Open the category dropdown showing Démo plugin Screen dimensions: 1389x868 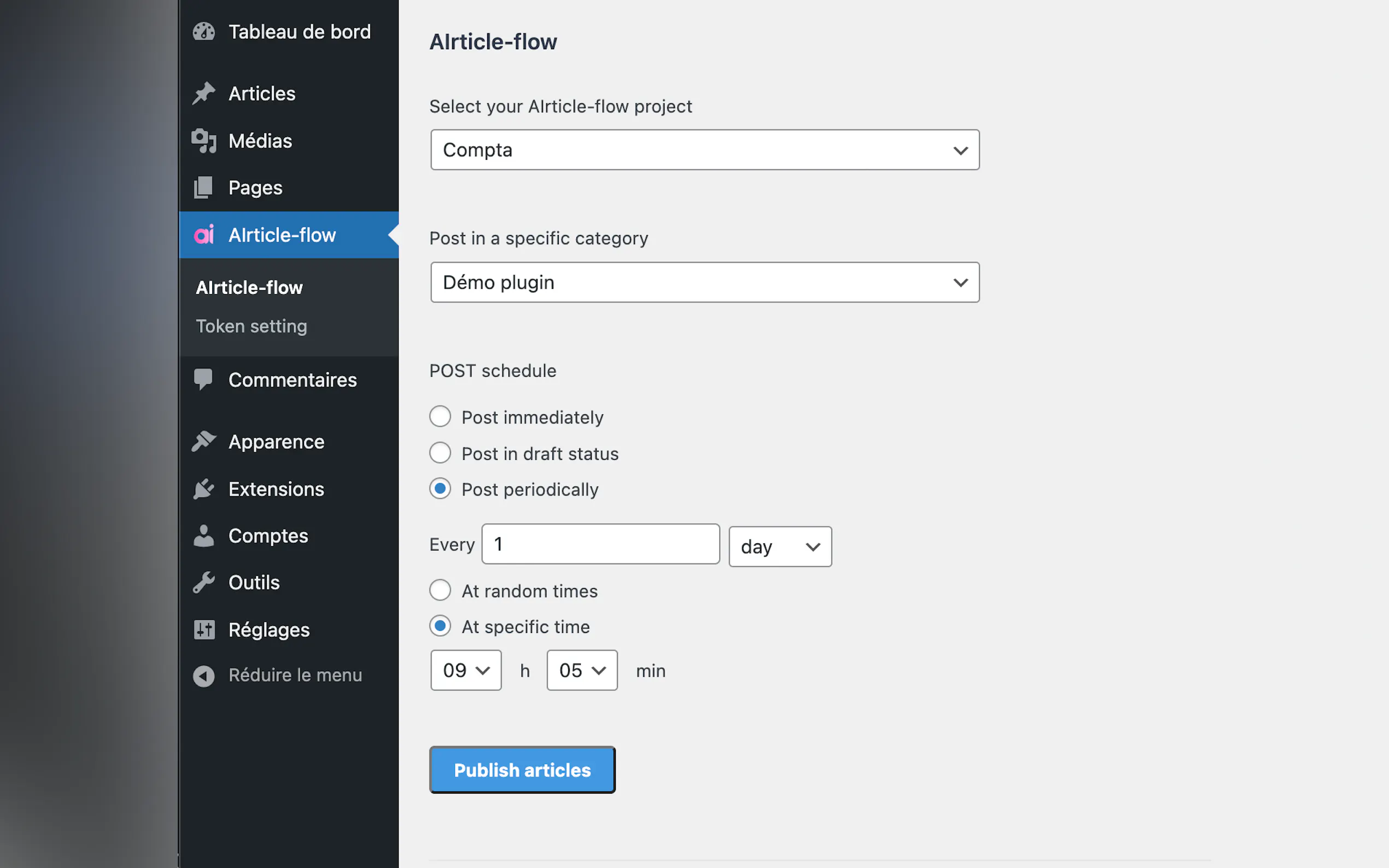(x=704, y=282)
